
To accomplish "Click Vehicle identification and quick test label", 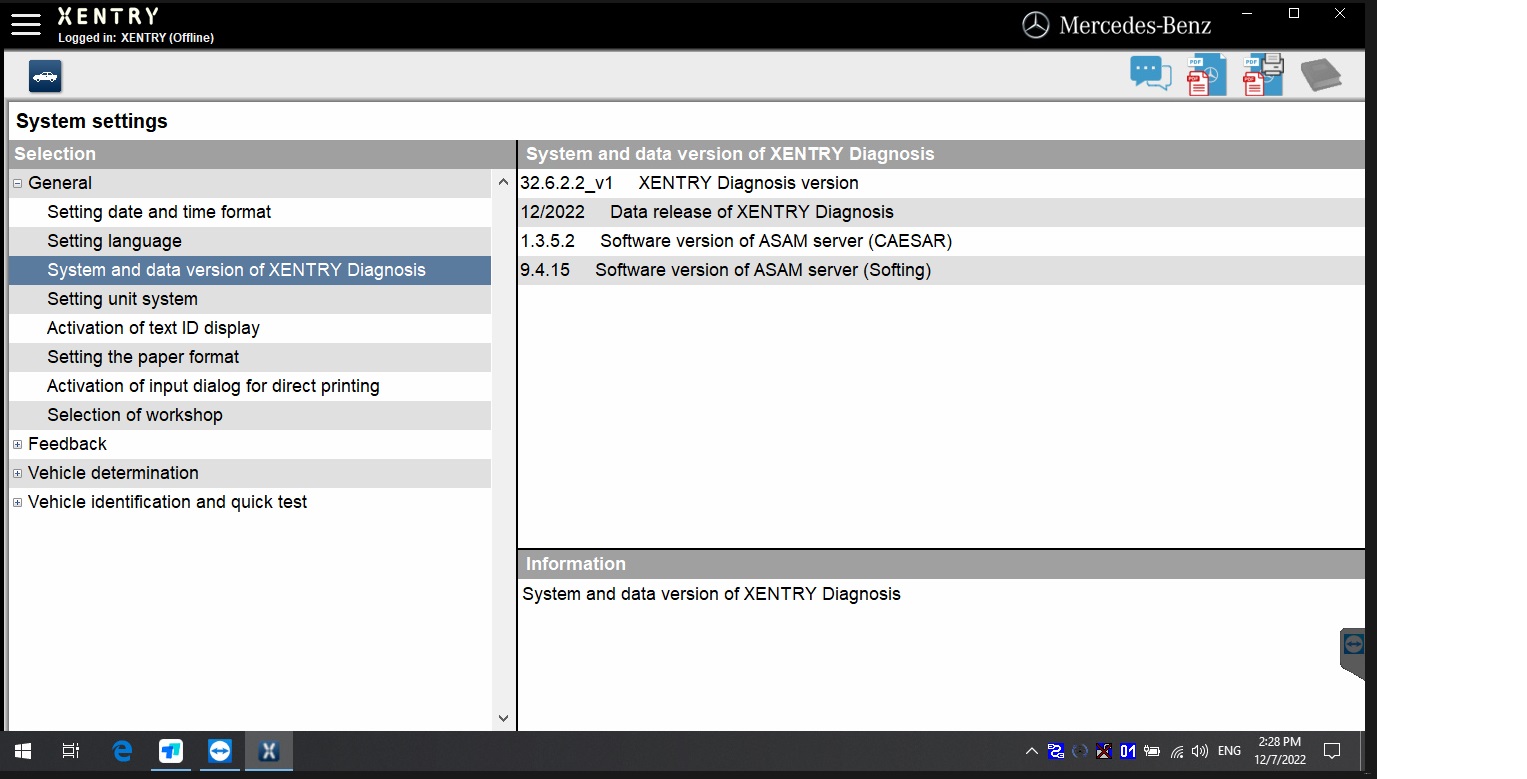I will 167,502.
